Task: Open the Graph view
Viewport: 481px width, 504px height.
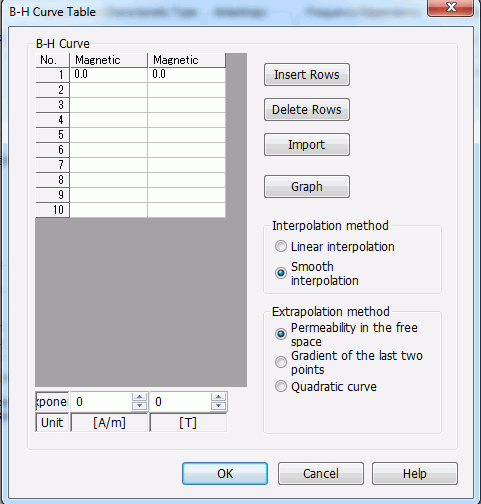Action: coord(307,187)
